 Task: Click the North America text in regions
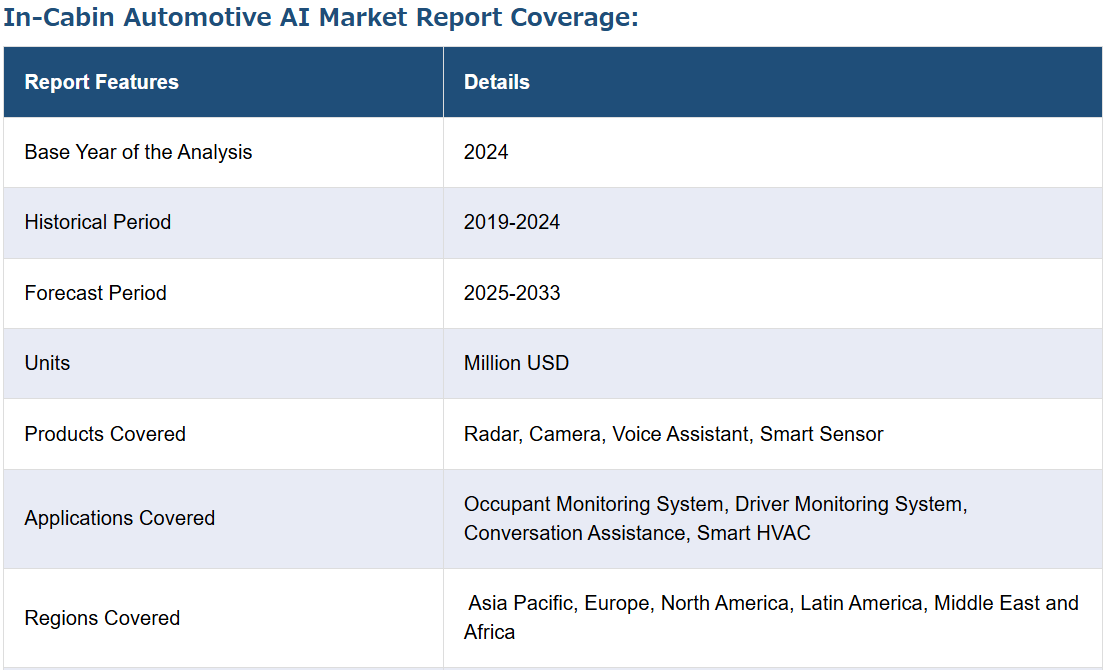pyautogui.click(x=725, y=603)
